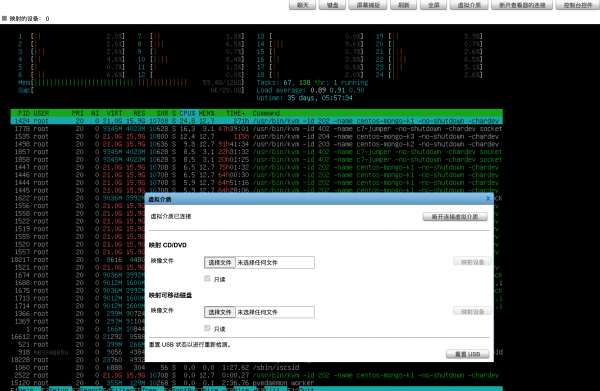
Task: Select the htop row with PID 16612
Action: pyautogui.click(x=78, y=337)
